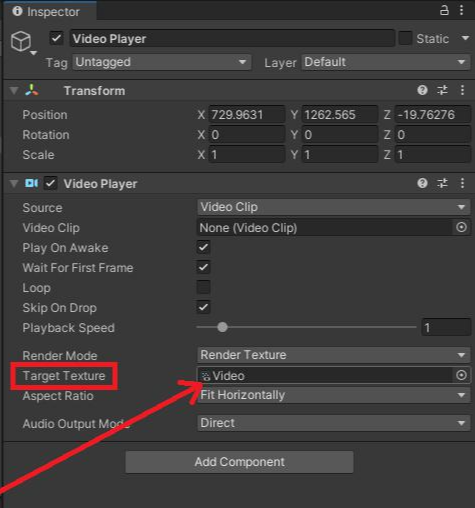
Task: Adjust the Playback Speed slider handle
Action: 222,327
